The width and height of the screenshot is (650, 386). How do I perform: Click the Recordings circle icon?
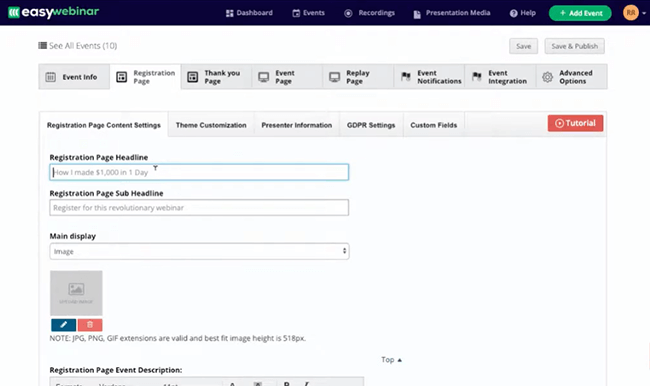(348, 13)
